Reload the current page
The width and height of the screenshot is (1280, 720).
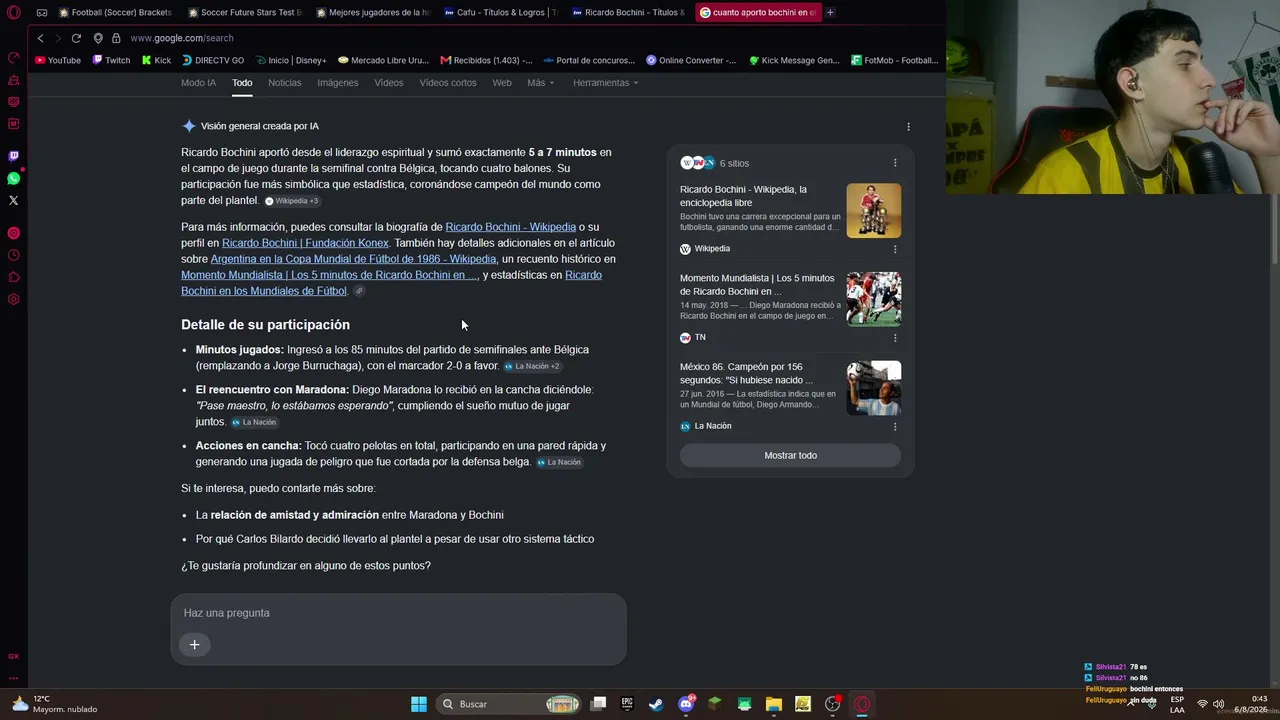(x=76, y=38)
